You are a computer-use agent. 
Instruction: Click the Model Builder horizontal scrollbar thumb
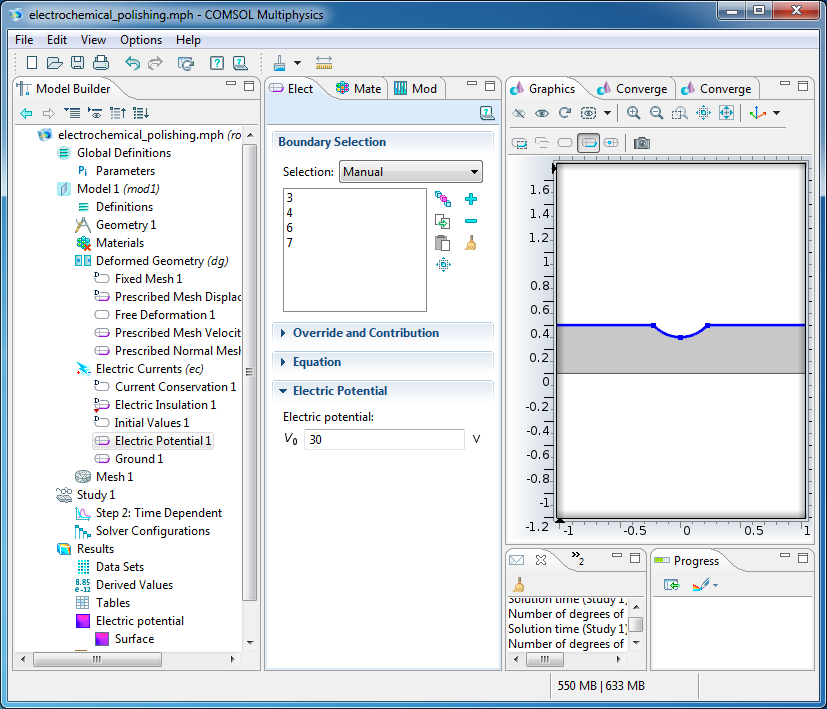tap(97, 659)
